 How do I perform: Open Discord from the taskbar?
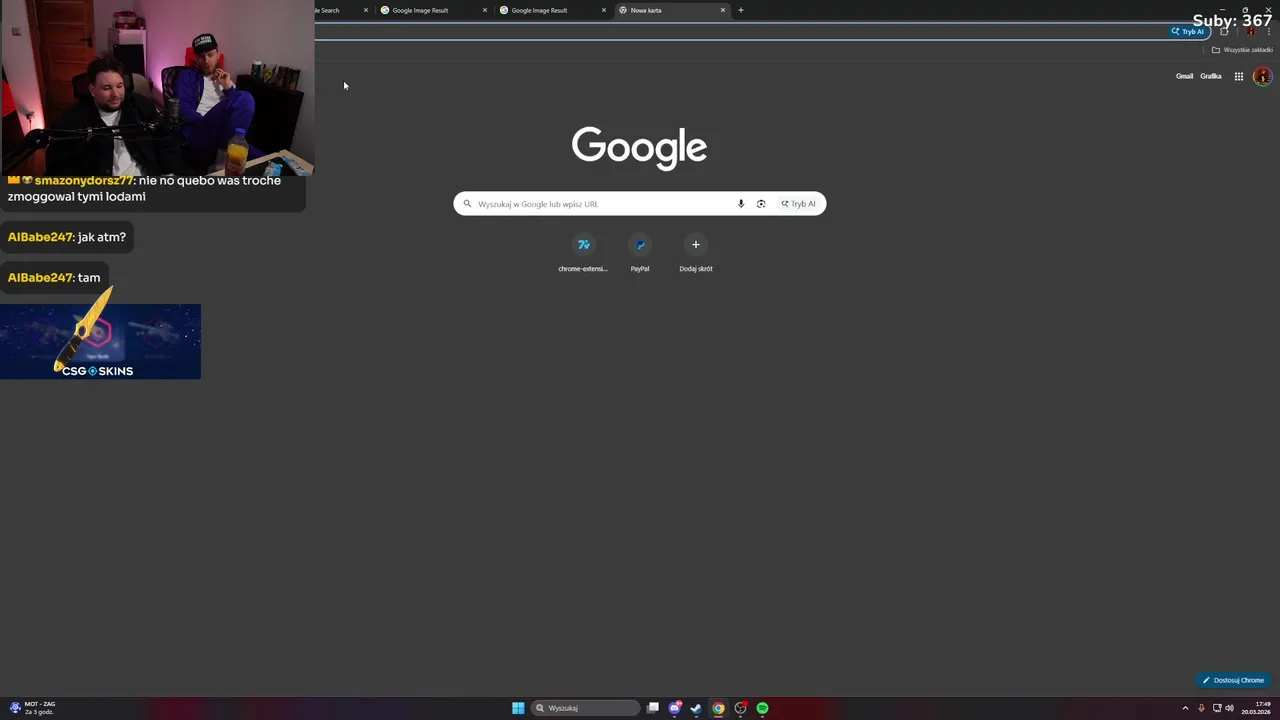coord(675,708)
